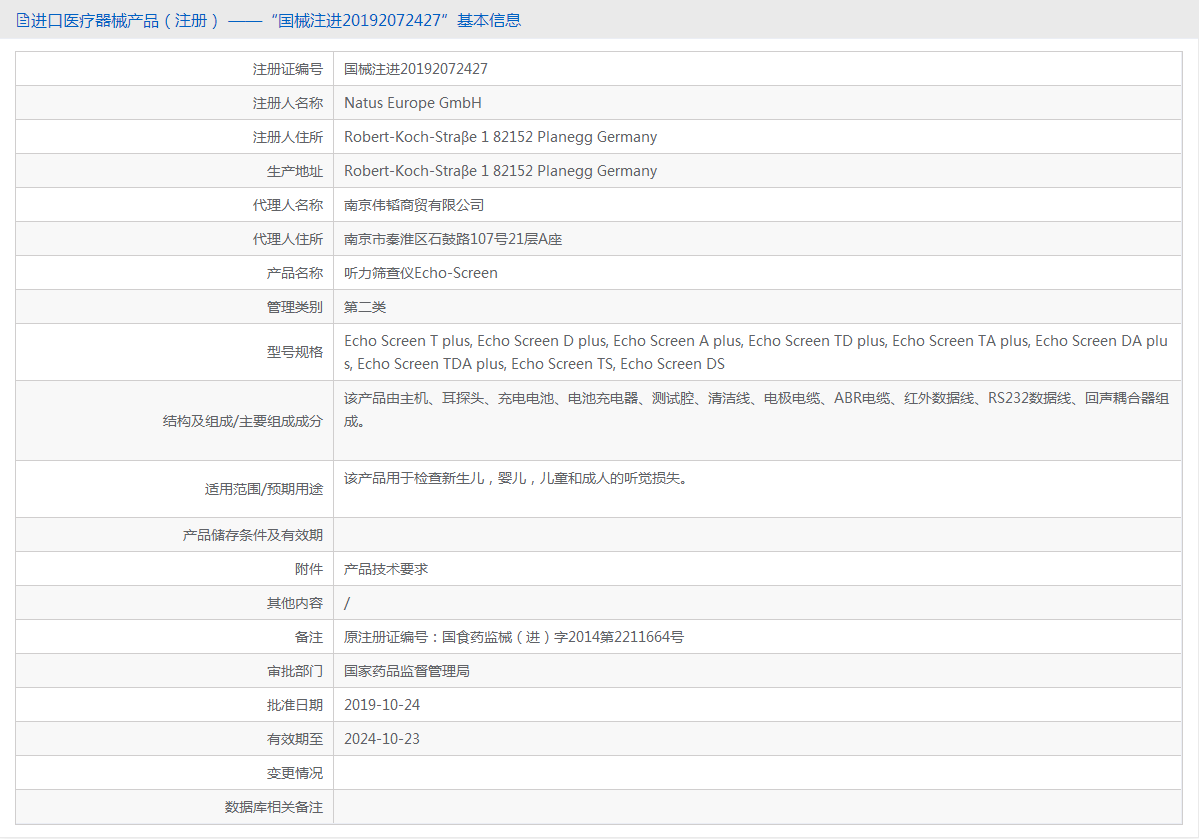Click approving department 国家药品监督管理局
This screenshot has height=839, width=1199.
pyautogui.click(x=406, y=671)
